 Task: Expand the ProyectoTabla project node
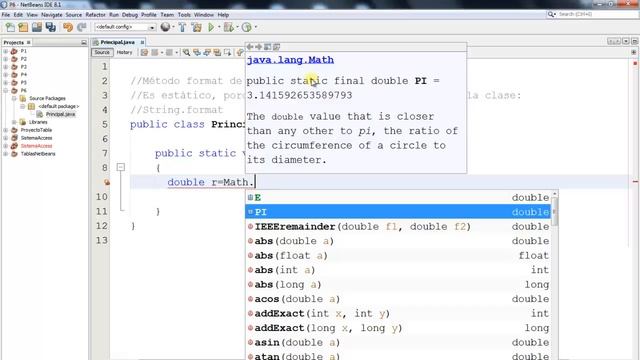click(x=6, y=130)
